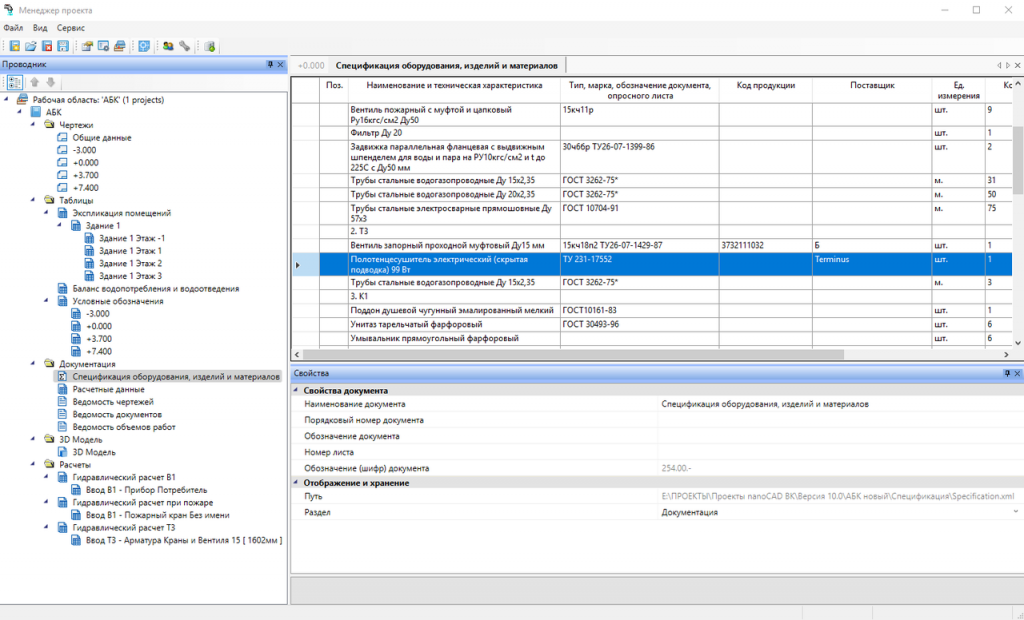The height and width of the screenshot is (620, 1024).
Task: Click the scroll right arrow under table
Action: click(1006, 354)
